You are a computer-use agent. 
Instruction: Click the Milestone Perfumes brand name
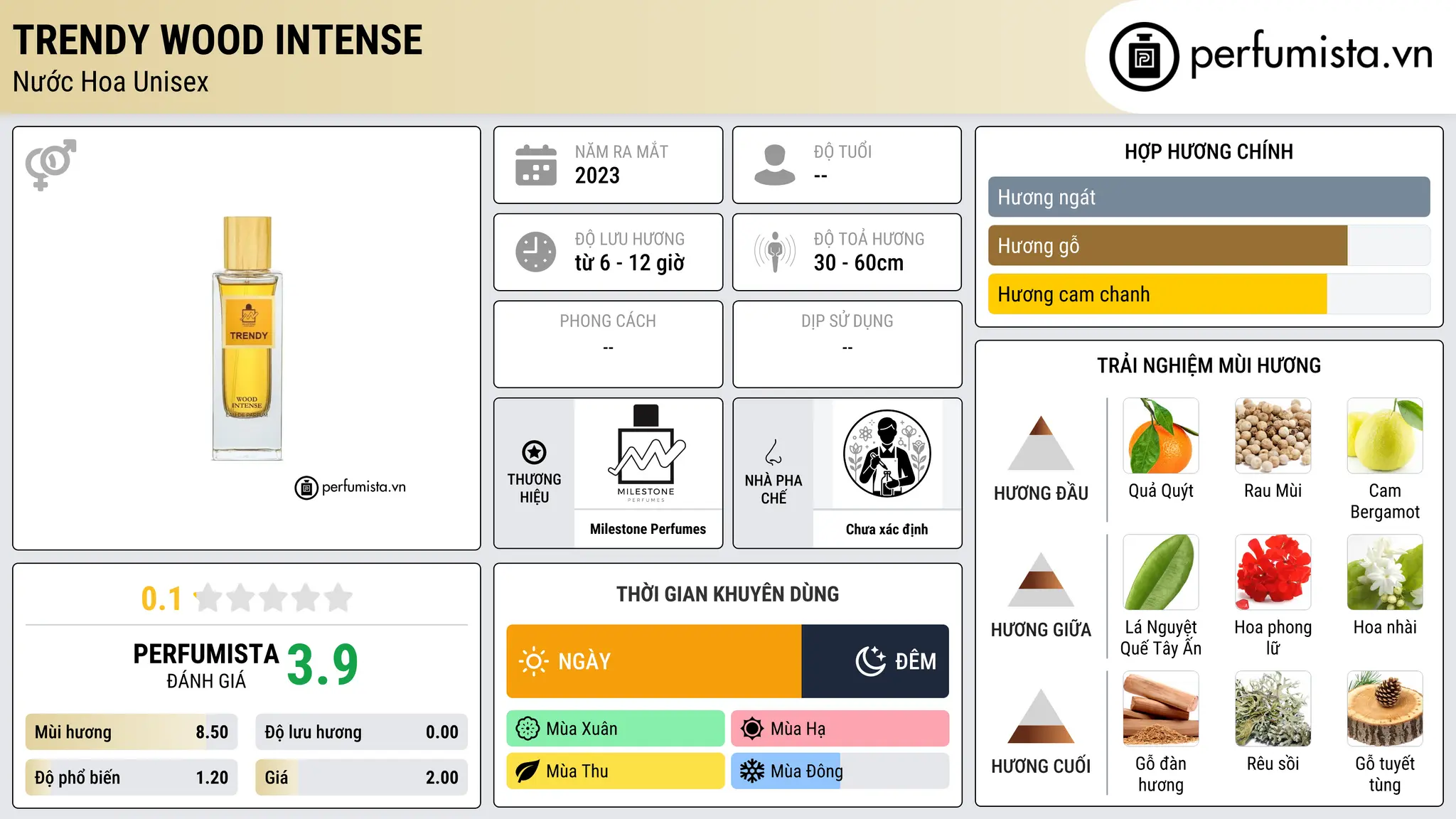pos(648,529)
